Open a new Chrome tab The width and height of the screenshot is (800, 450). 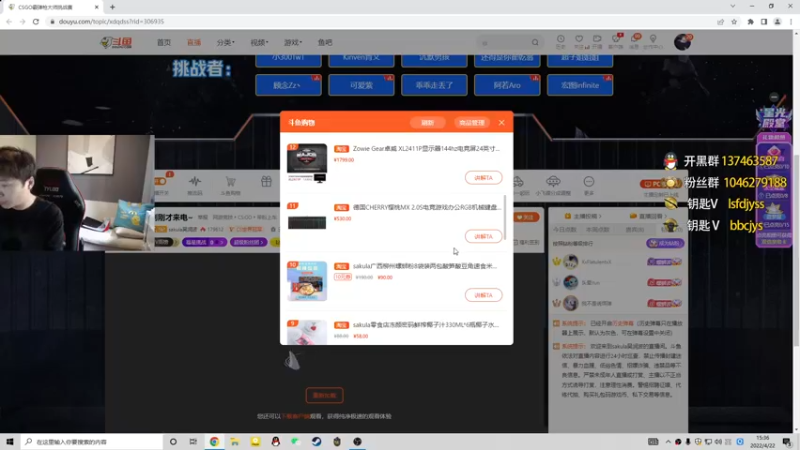tap(112, 7)
